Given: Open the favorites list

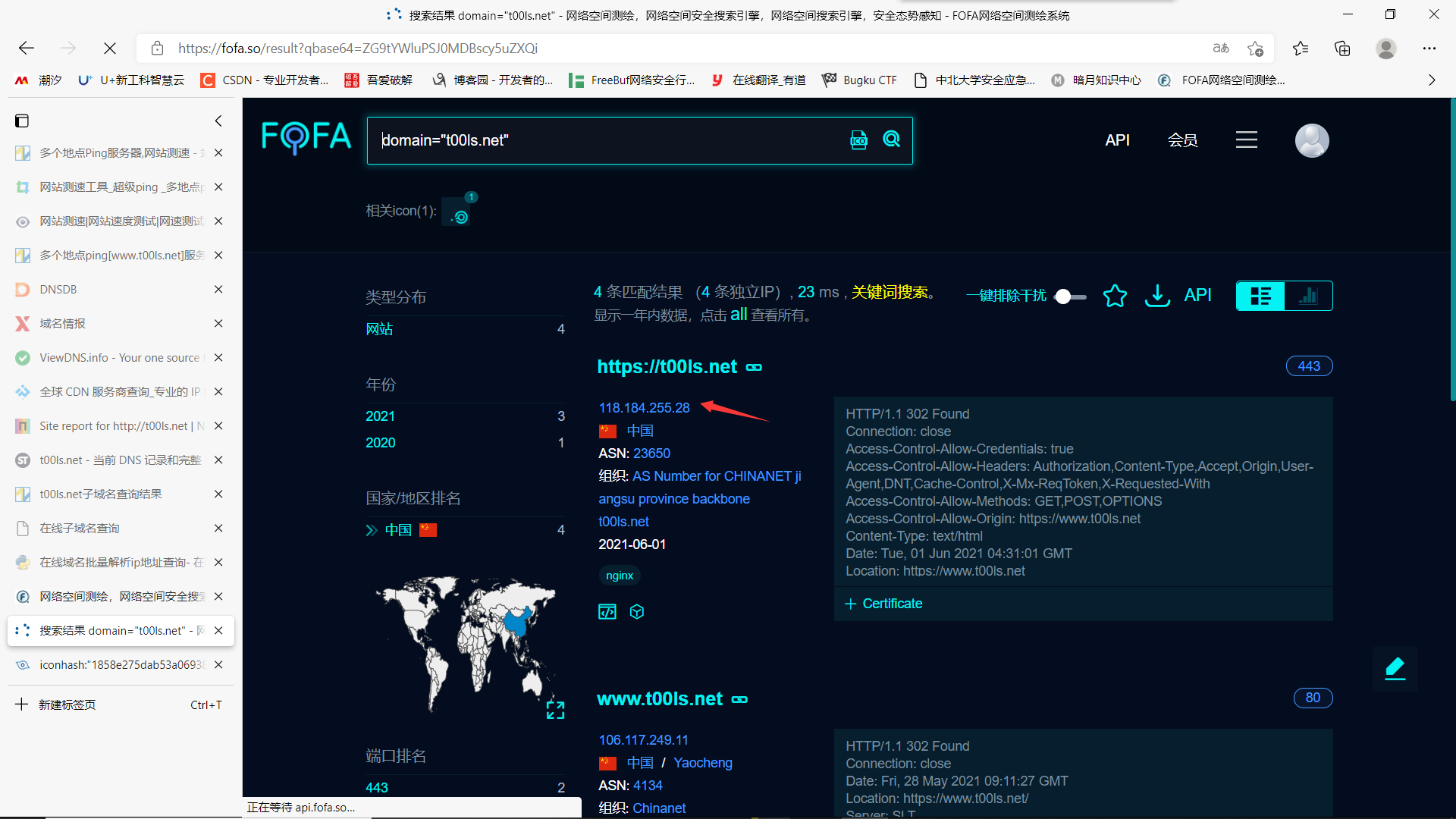Looking at the screenshot, I should click(x=1301, y=49).
